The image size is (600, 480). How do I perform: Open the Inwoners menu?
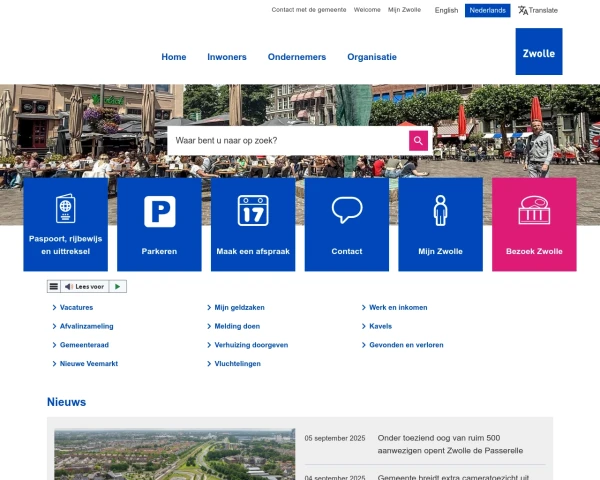227,57
